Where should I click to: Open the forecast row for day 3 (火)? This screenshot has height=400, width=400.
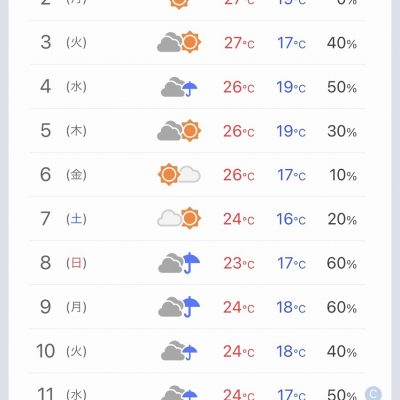[198, 43]
